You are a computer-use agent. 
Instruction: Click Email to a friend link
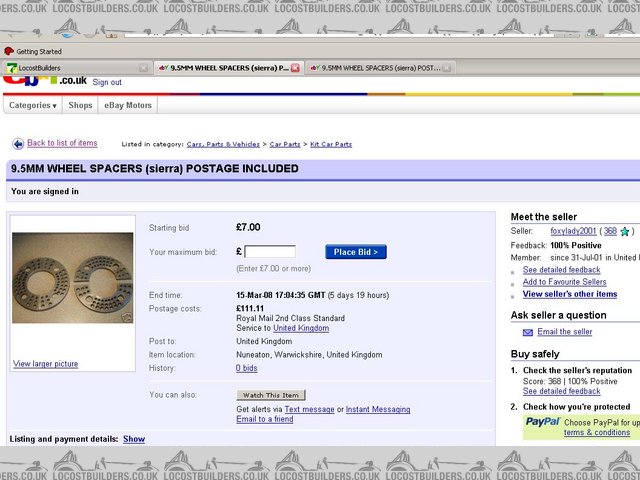point(264,419)
